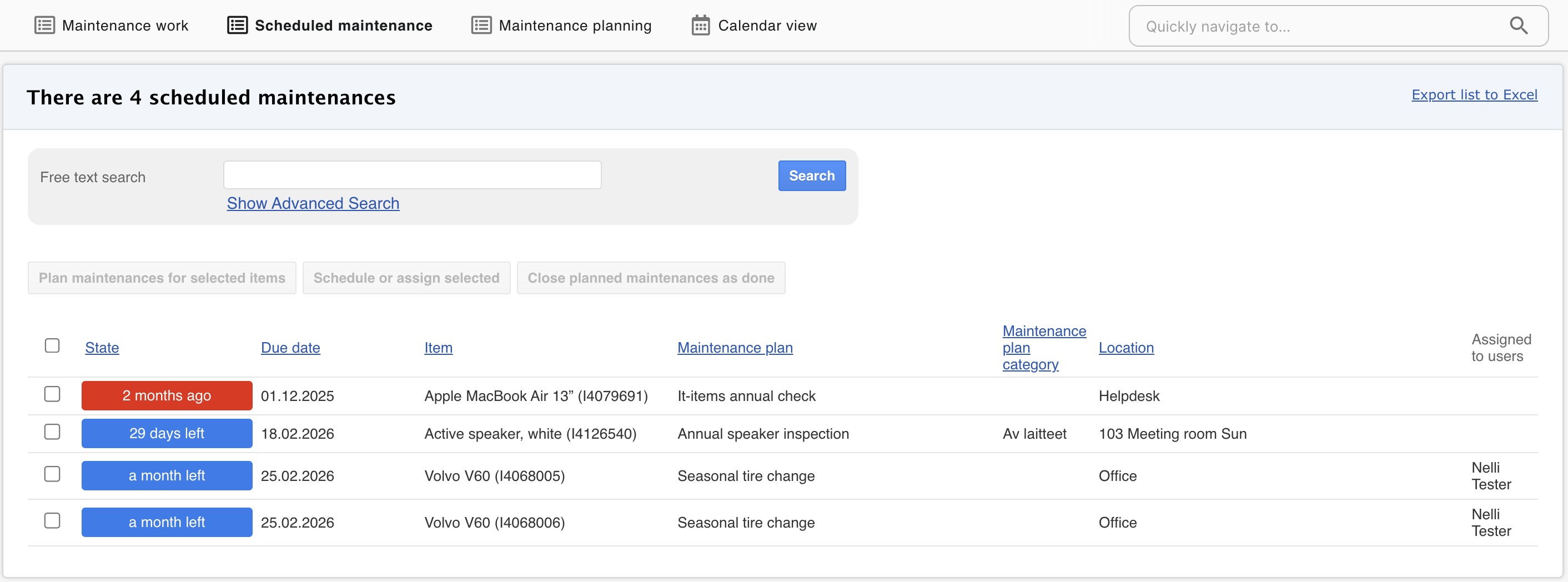
Task: Click the blue '29 days left' state badge
Action: 167,434
